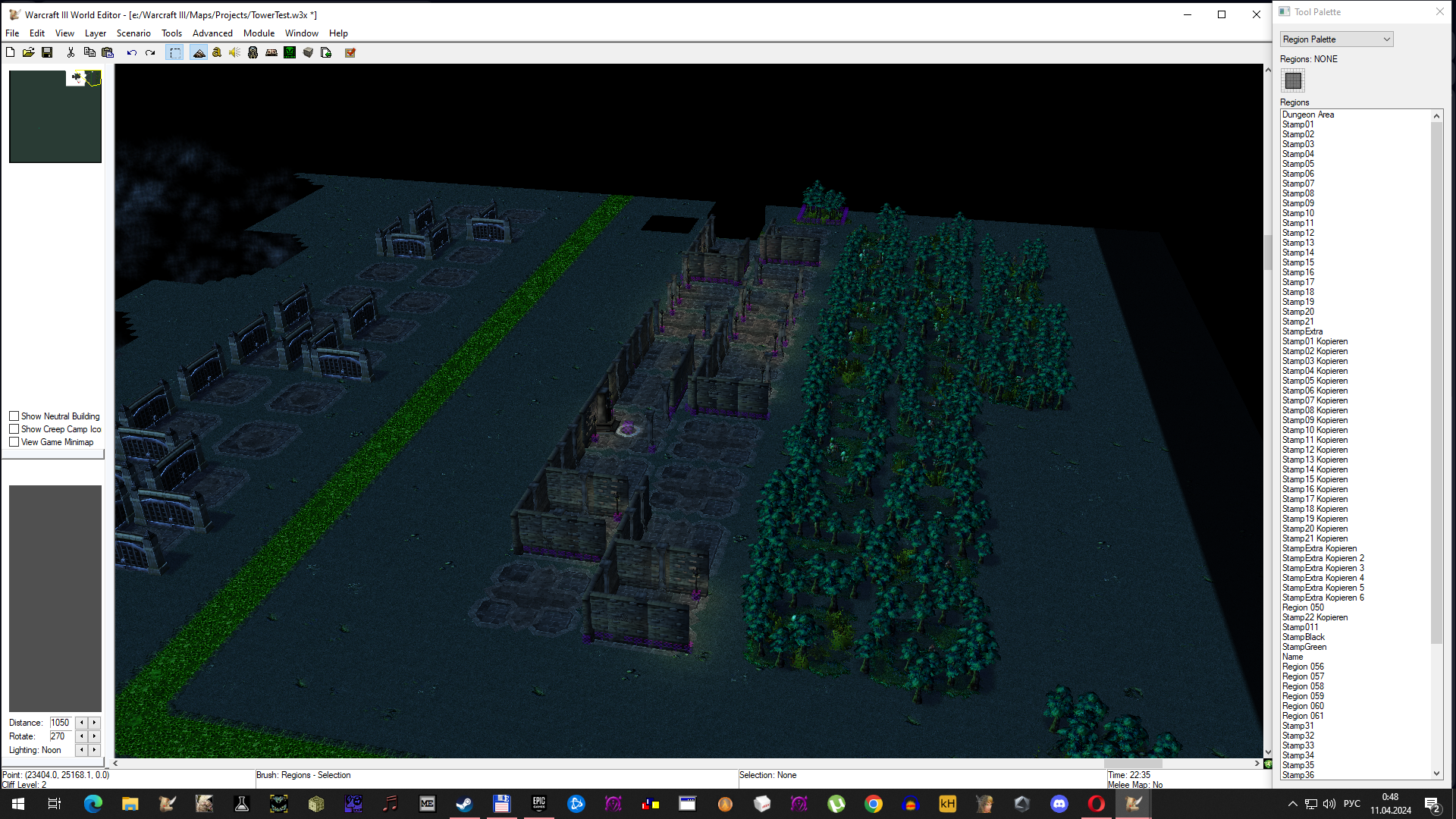The width and height of the screenshot is (1456, 819).
Task: Select Stamp33 in regions list
Action: pos(1298,745)
